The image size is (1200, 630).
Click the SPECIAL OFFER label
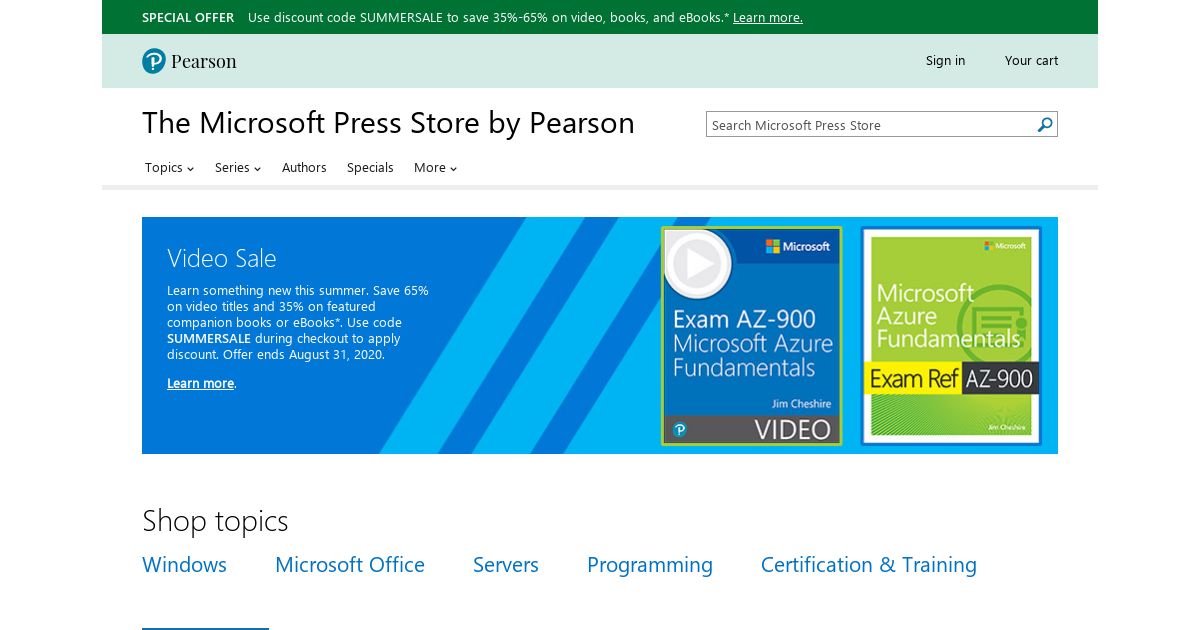[188, 18]
